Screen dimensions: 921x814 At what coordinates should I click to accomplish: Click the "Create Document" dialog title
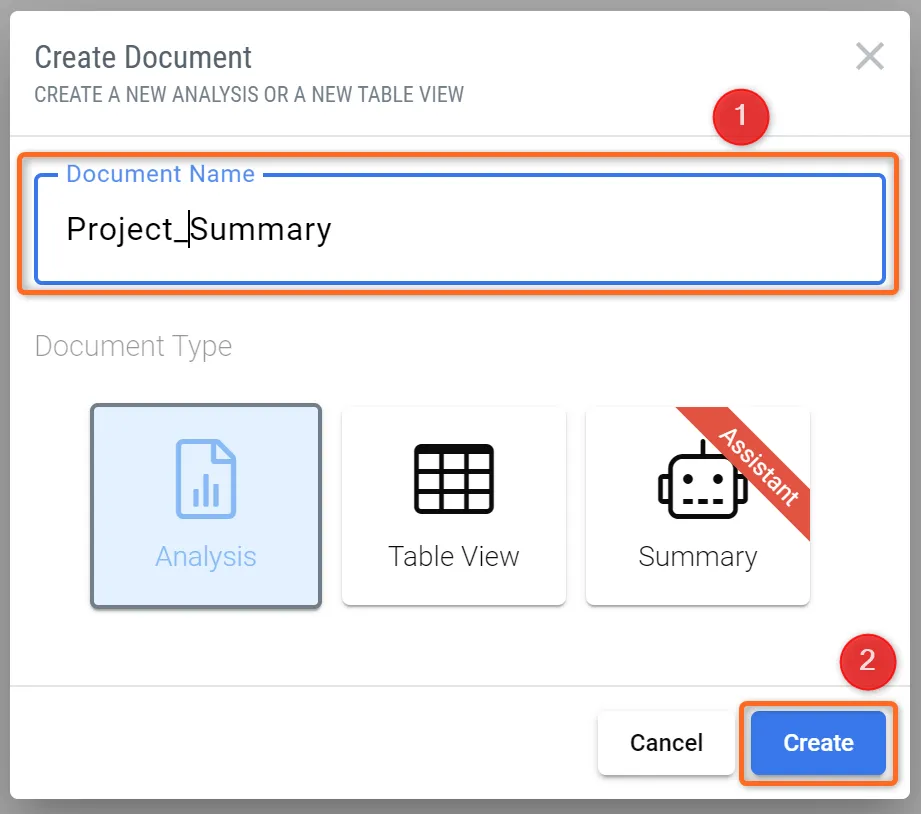click(x=143, y=57)
